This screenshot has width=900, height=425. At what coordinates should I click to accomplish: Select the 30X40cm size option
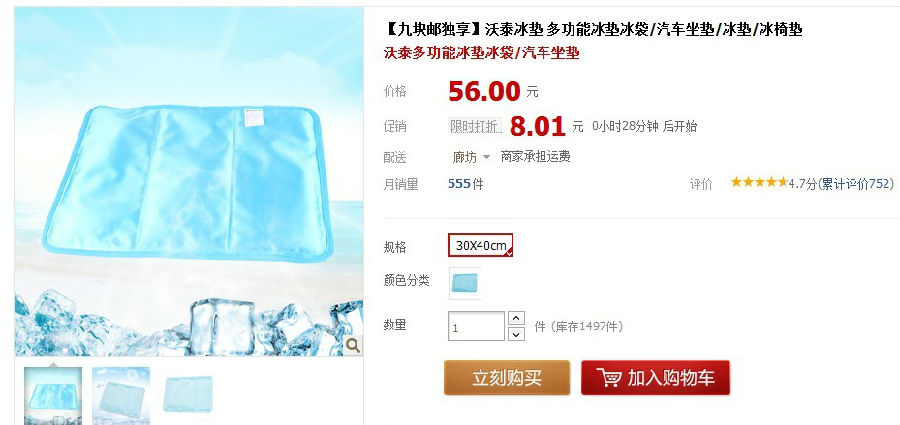click(x=480, y=246)
